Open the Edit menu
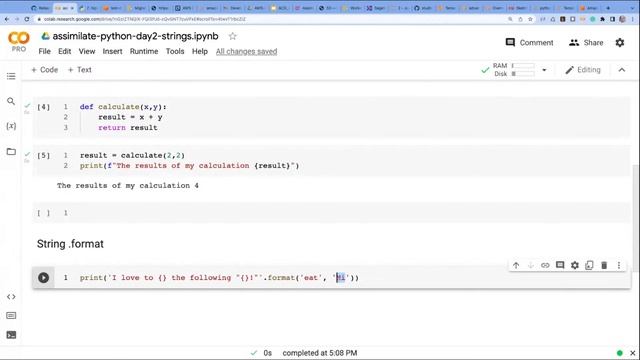The width and height of the screenshot is (640, 360). [x=64, y=51]
